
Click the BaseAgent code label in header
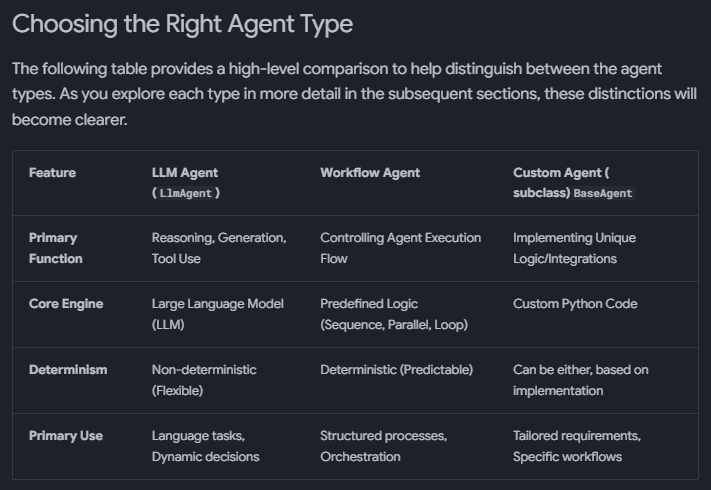tap(603, 193)
